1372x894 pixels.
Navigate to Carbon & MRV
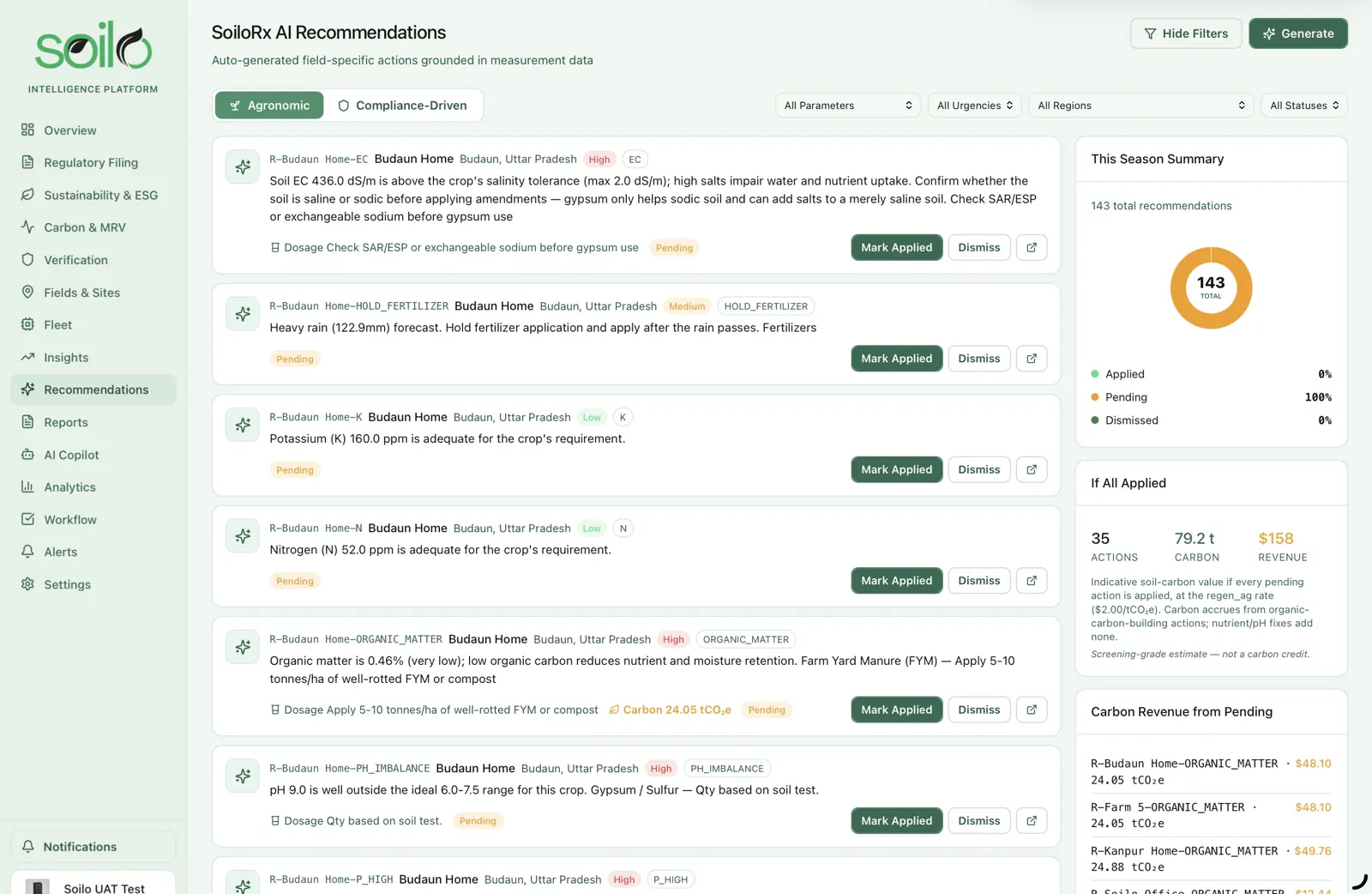tap(93, 227)
